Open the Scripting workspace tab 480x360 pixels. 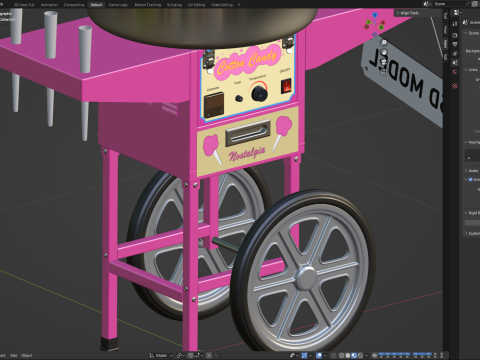pos(174,5)
